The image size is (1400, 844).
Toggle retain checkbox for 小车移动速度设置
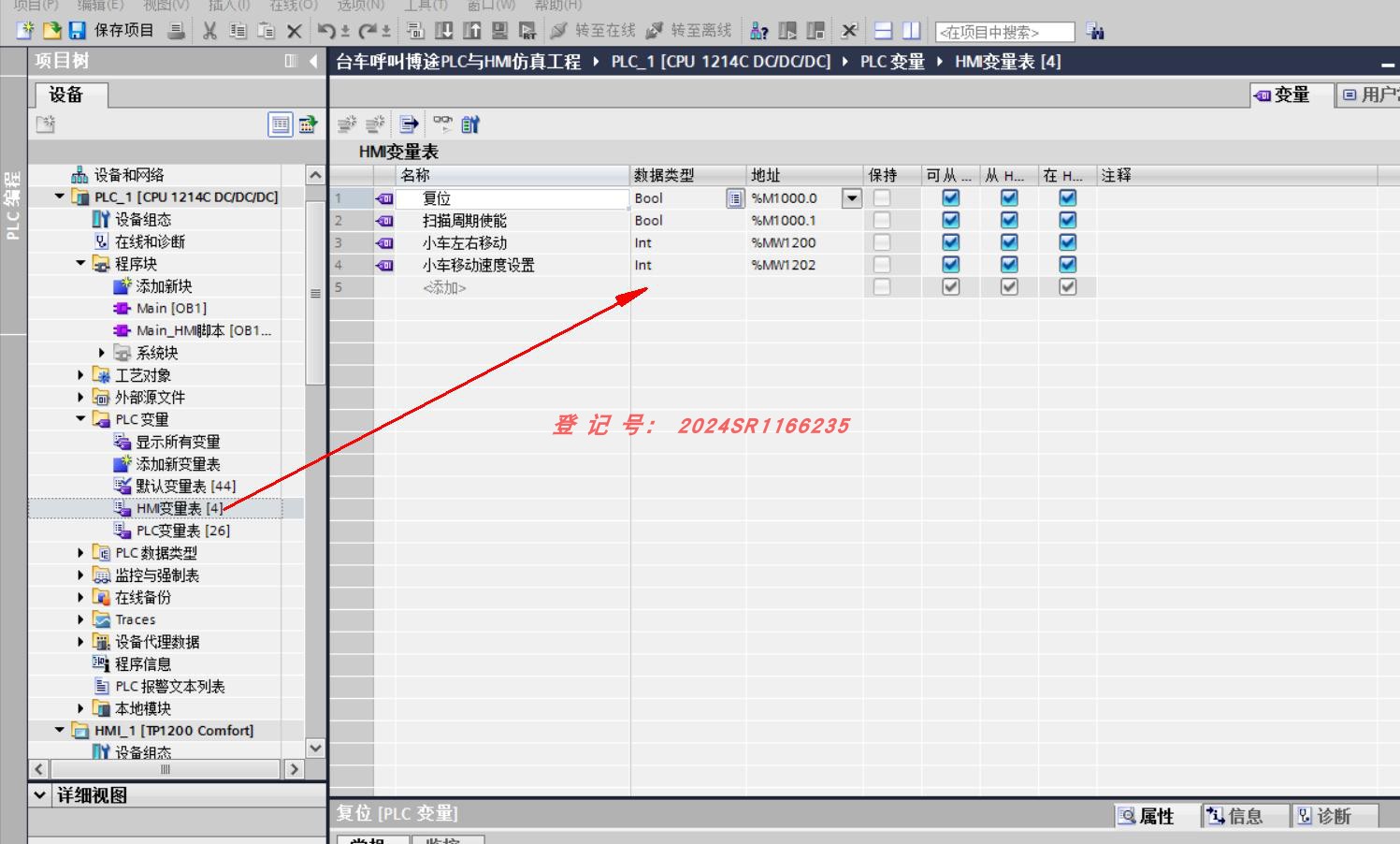pyautogui.click(x=881, y=265)
